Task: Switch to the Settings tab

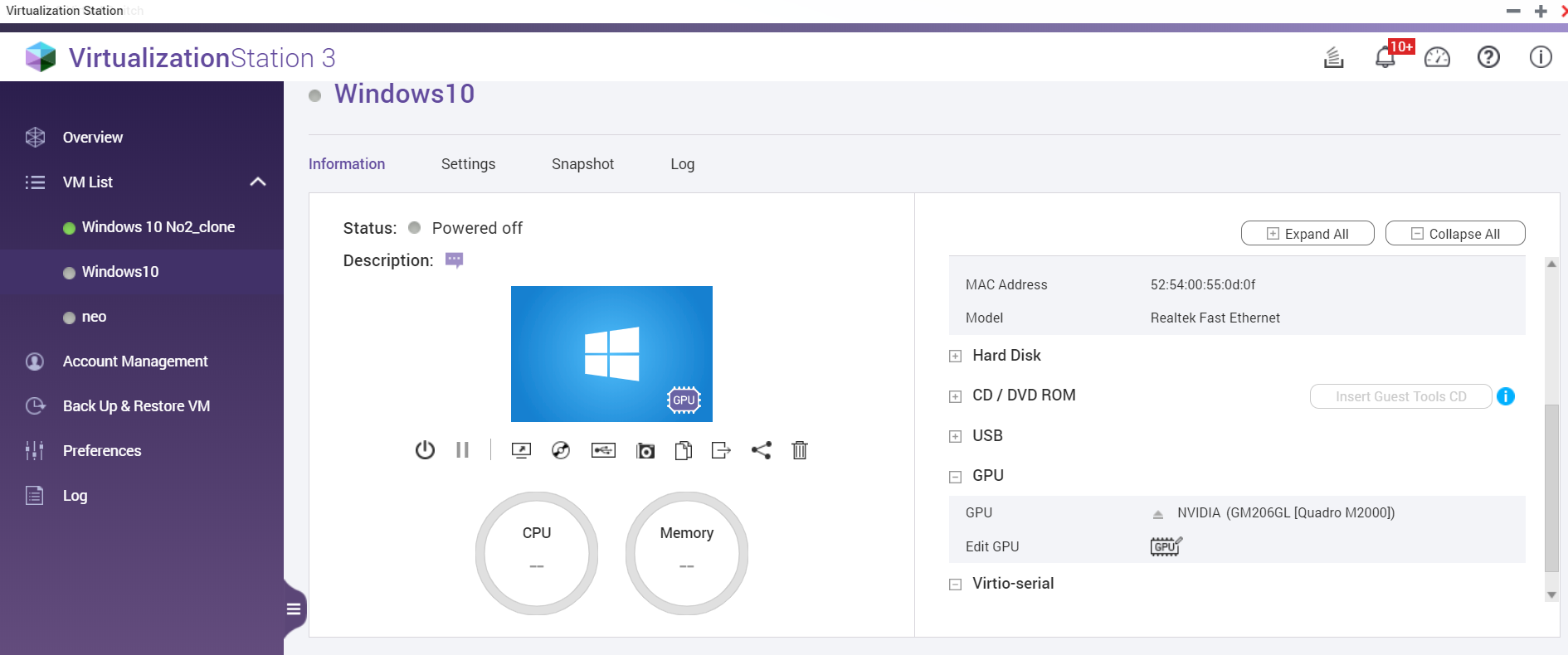Action: [468, 164]
